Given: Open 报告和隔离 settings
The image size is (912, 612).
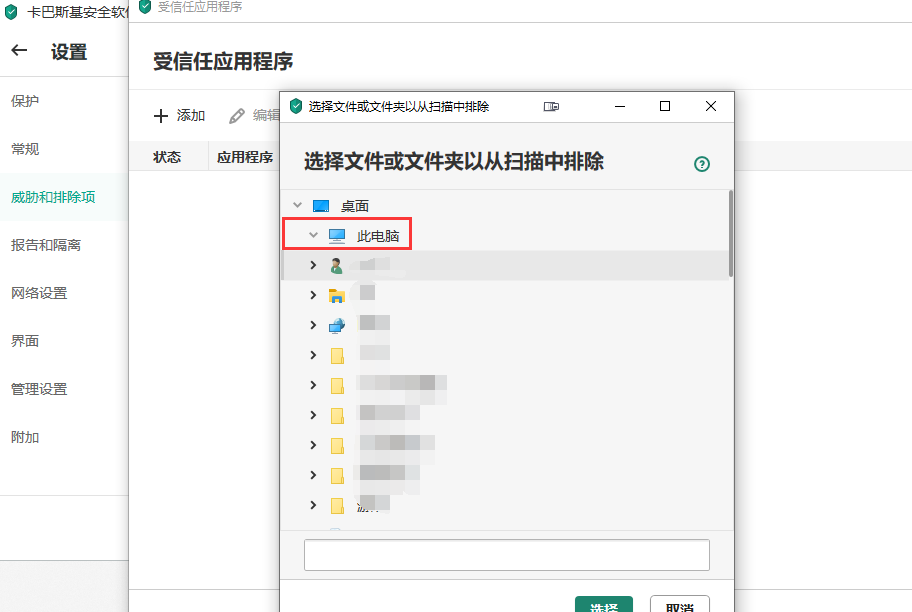Looking at the screenshot, I should tap(46, 245).
